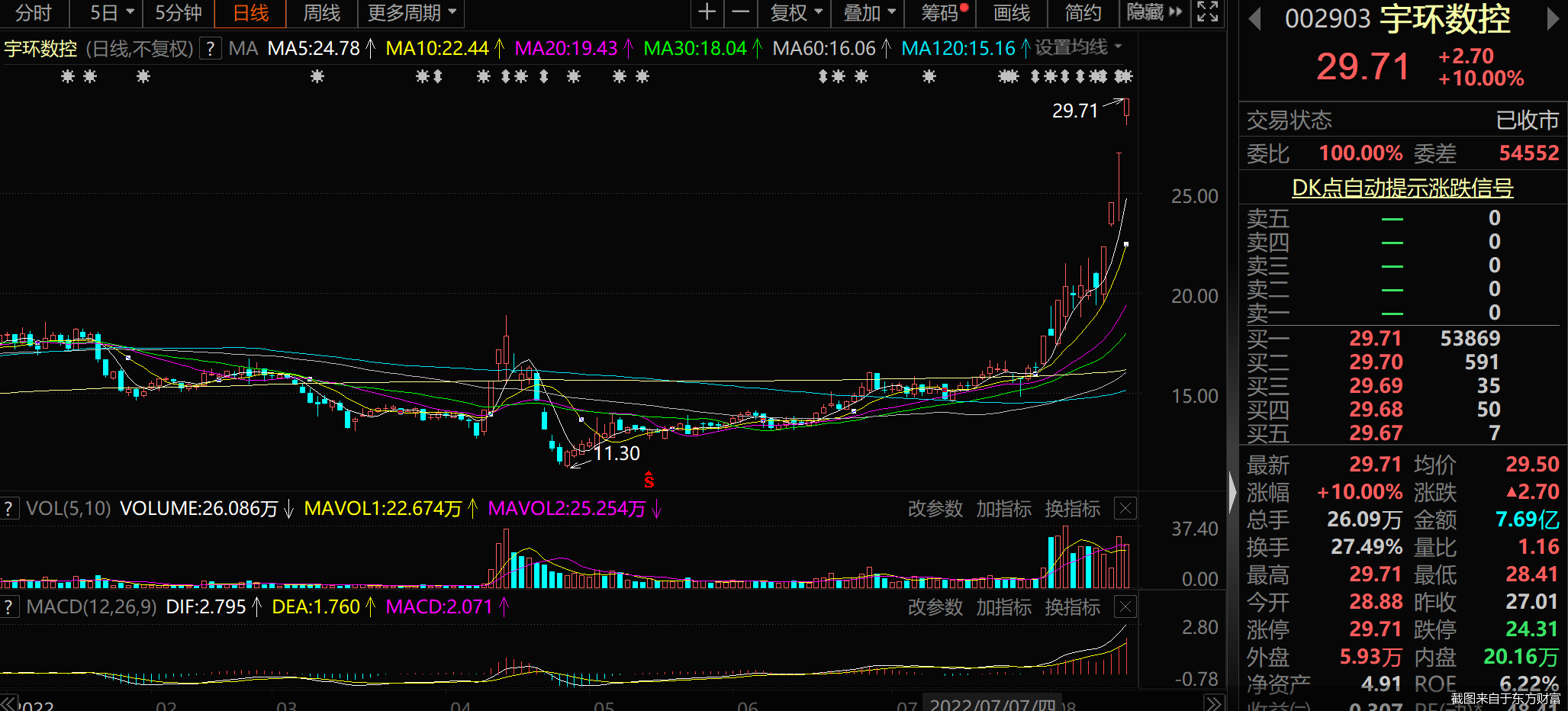1568x711 pixels.
Task: Click 加指标 in MACD panel
Action: coord(1004,607)
